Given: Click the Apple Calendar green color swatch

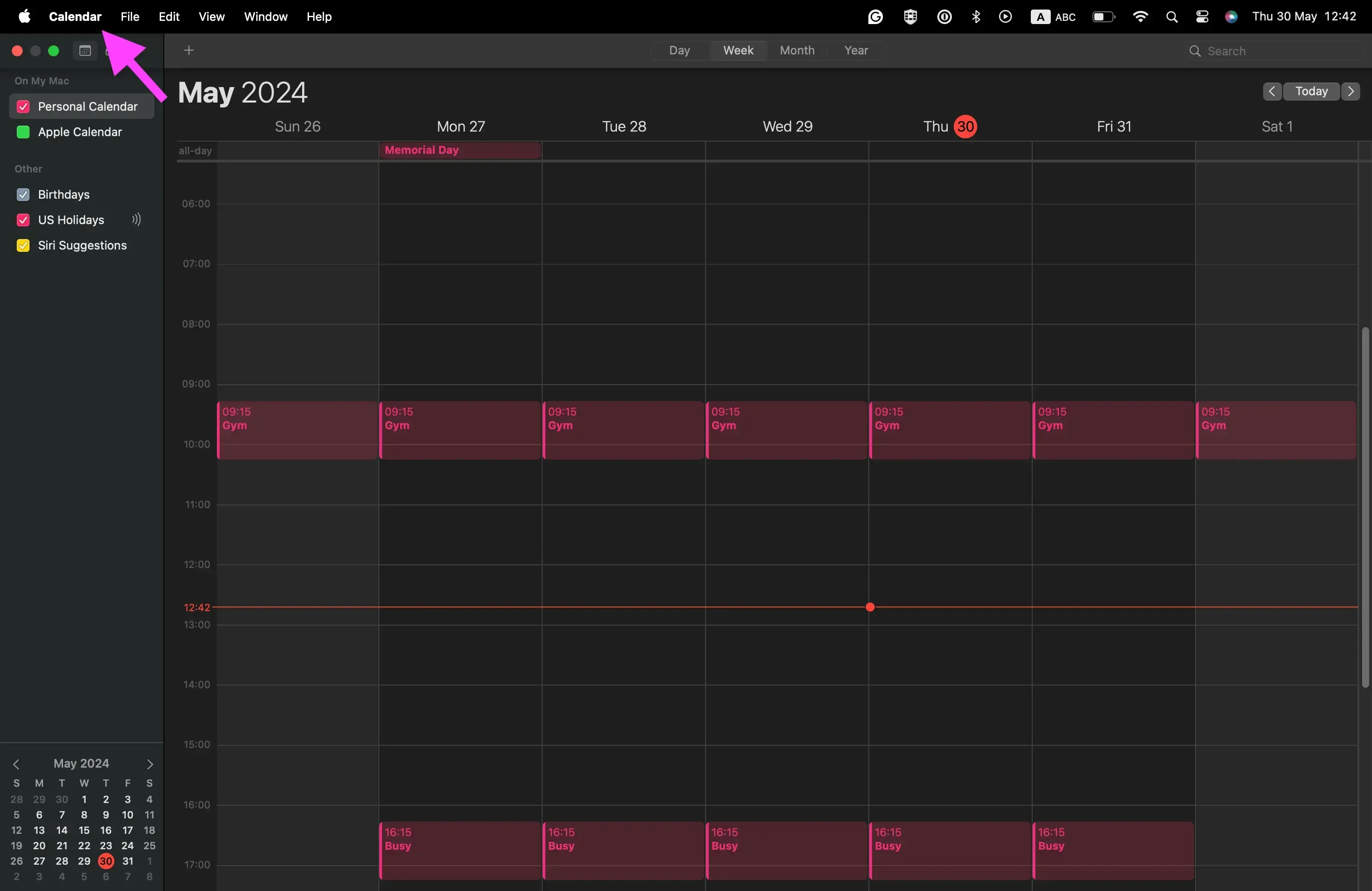Looking at the screenshot, I should [23, 132].
